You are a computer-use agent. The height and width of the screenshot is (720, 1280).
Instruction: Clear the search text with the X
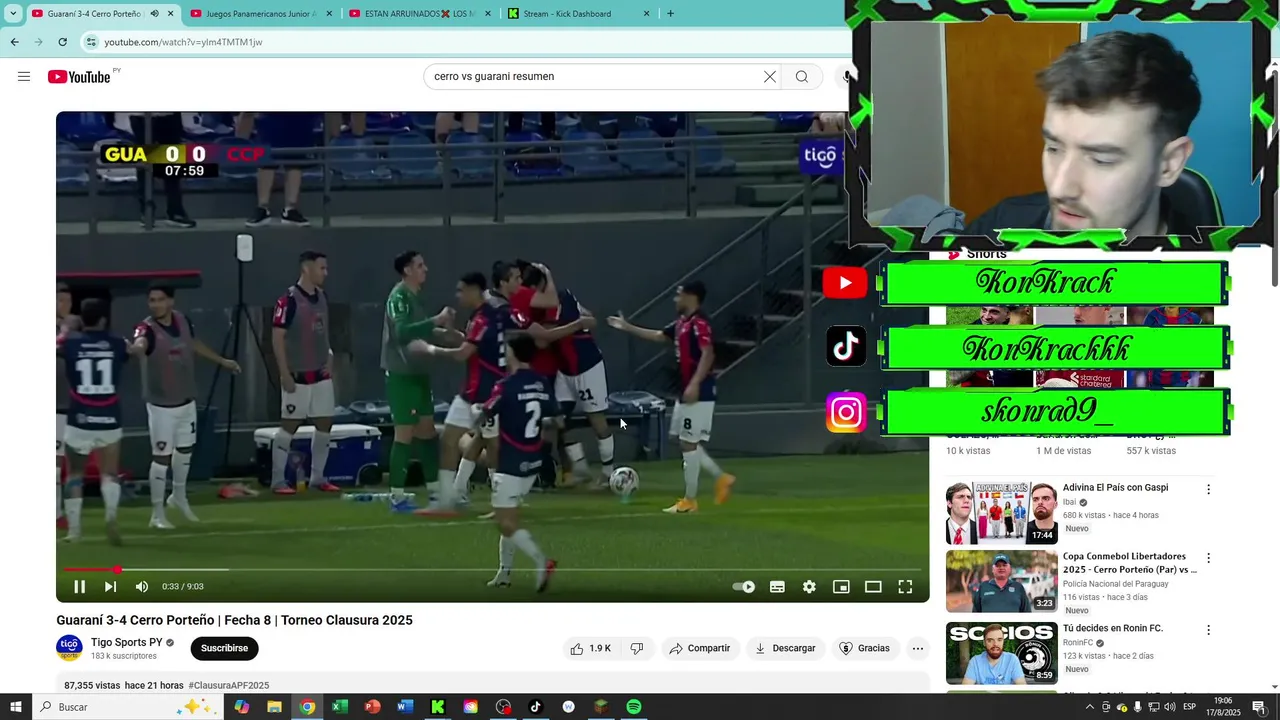pos(770,76)
